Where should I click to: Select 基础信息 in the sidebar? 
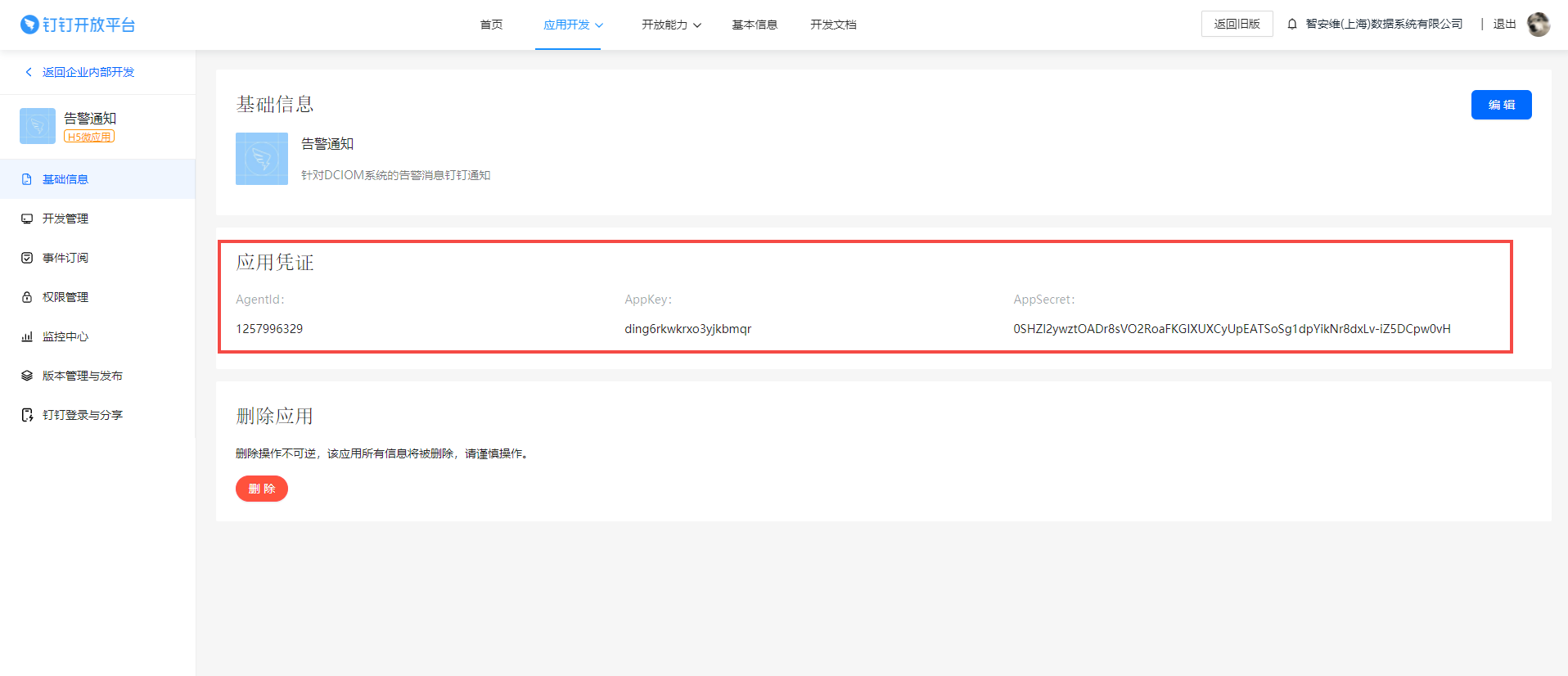97,179
